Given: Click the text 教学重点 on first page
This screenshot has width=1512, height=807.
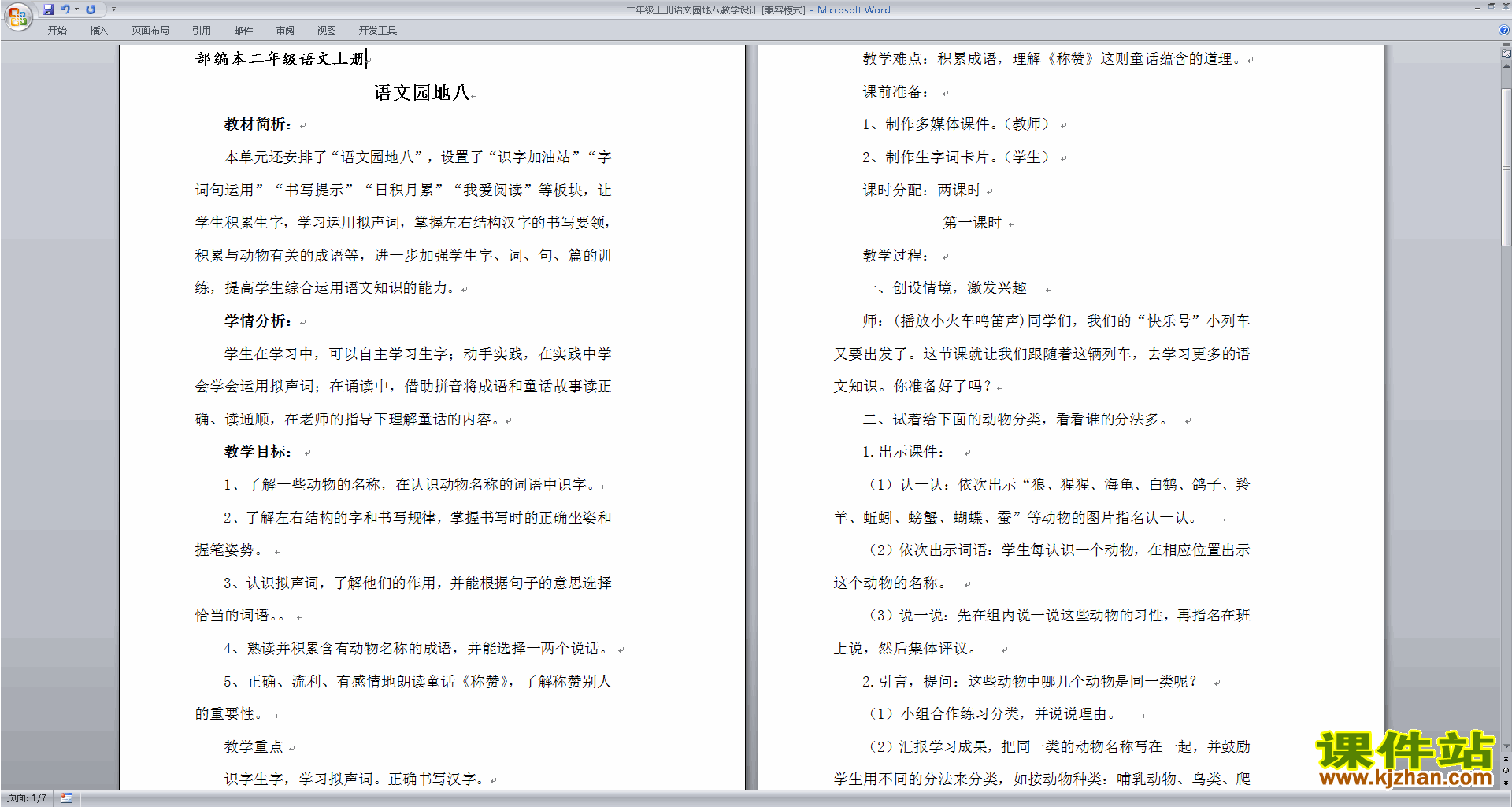Looking at the screenshot, I should pos(253,746).
